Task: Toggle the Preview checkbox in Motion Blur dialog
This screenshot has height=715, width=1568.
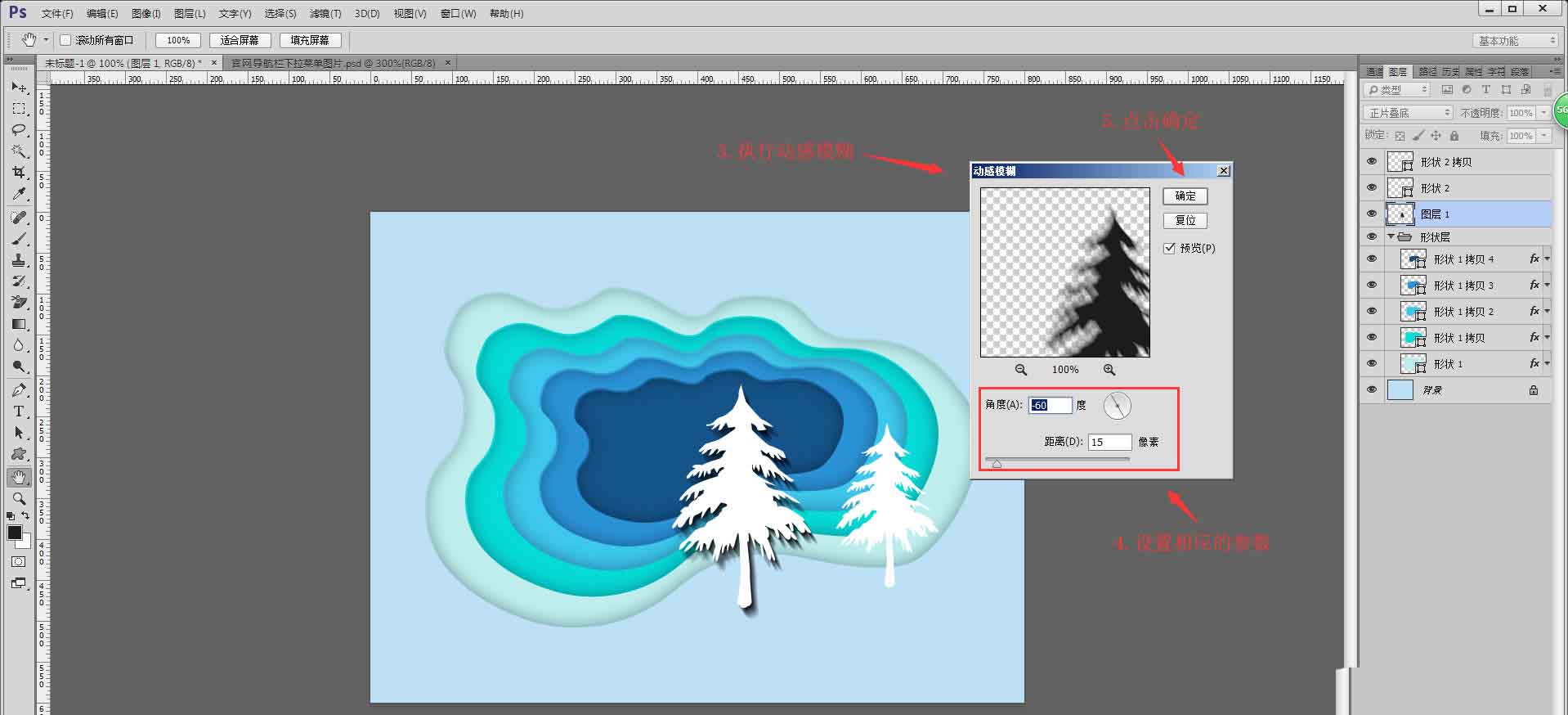Action: (1170, 248)
